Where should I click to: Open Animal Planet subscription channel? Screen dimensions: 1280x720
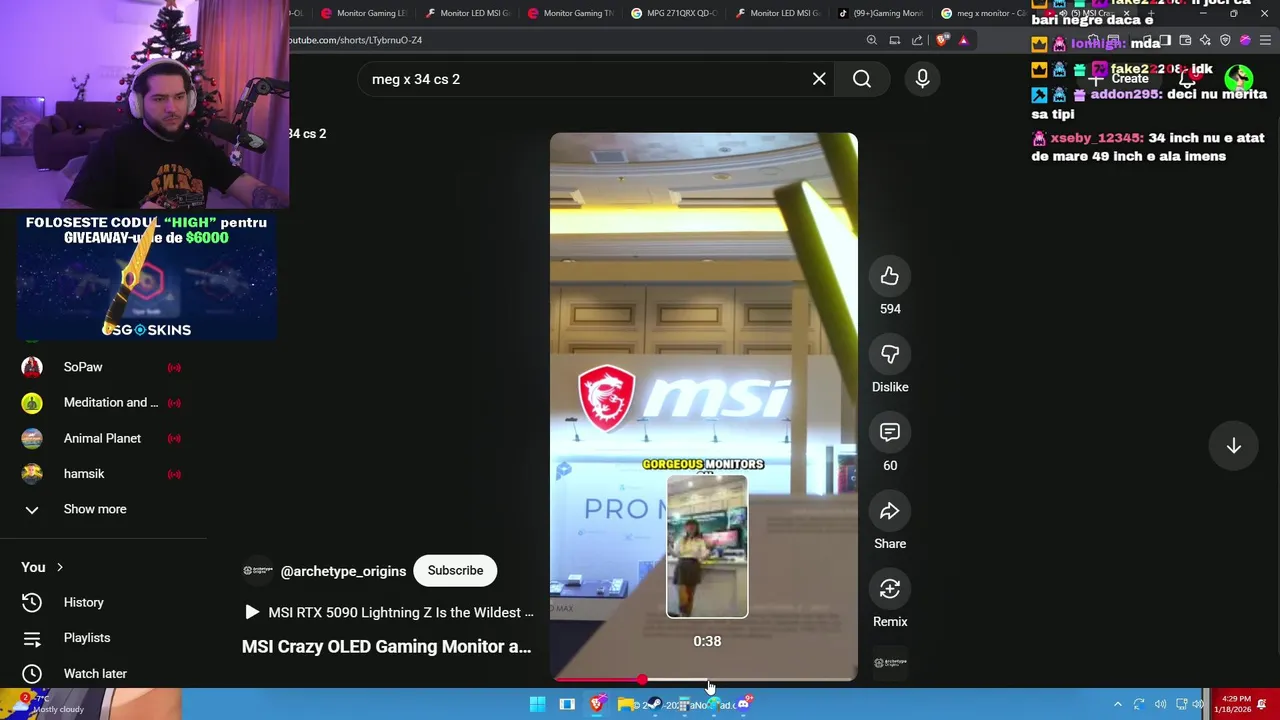[102, 438]
